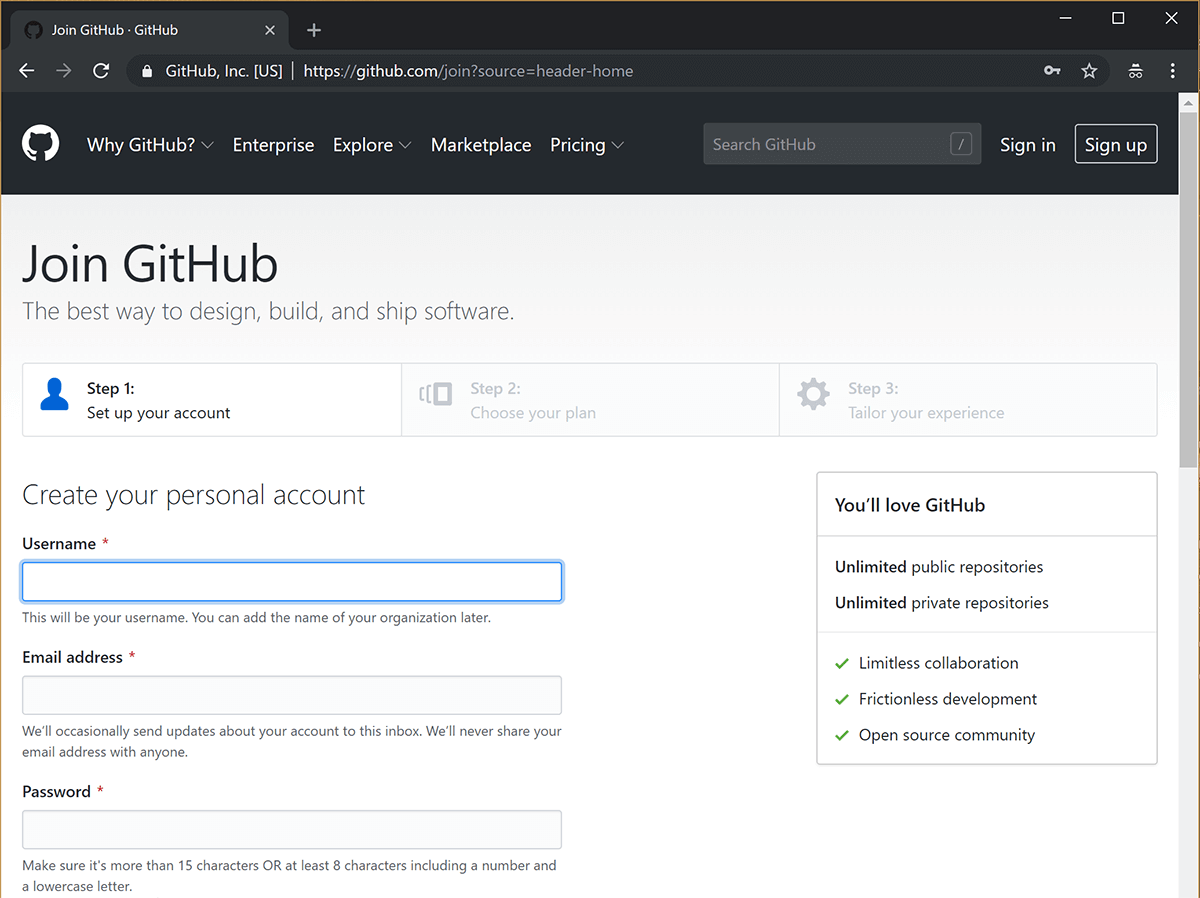Image resolution: width=1200 pixels, height=898 pixels.
Task: Click 'Limitless collaboration' list item
Action: [939, 663]
